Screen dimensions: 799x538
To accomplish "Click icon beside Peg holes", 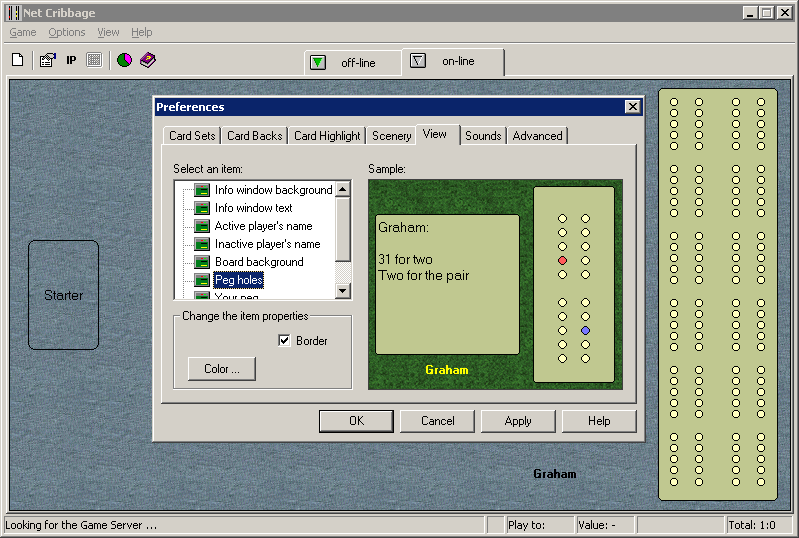I will [x=202, y=280].
